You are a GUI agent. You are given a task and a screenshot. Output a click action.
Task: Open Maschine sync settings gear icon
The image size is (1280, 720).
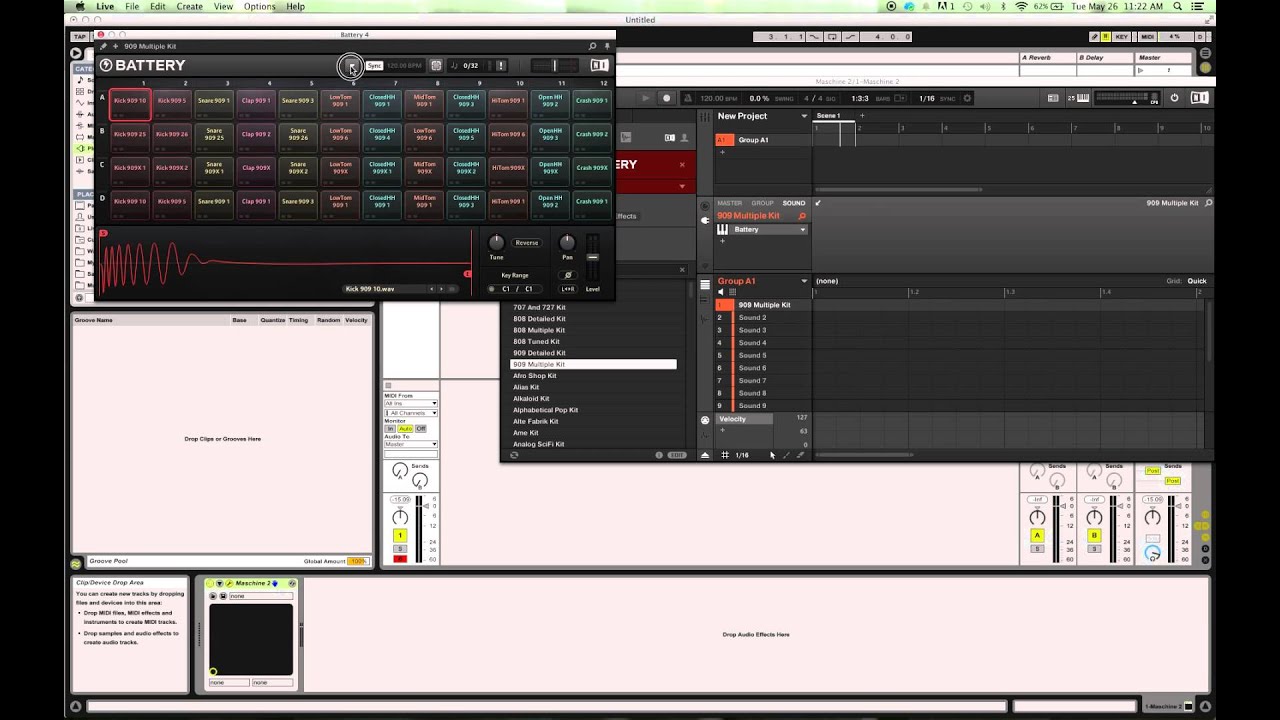tap(967, 98)
